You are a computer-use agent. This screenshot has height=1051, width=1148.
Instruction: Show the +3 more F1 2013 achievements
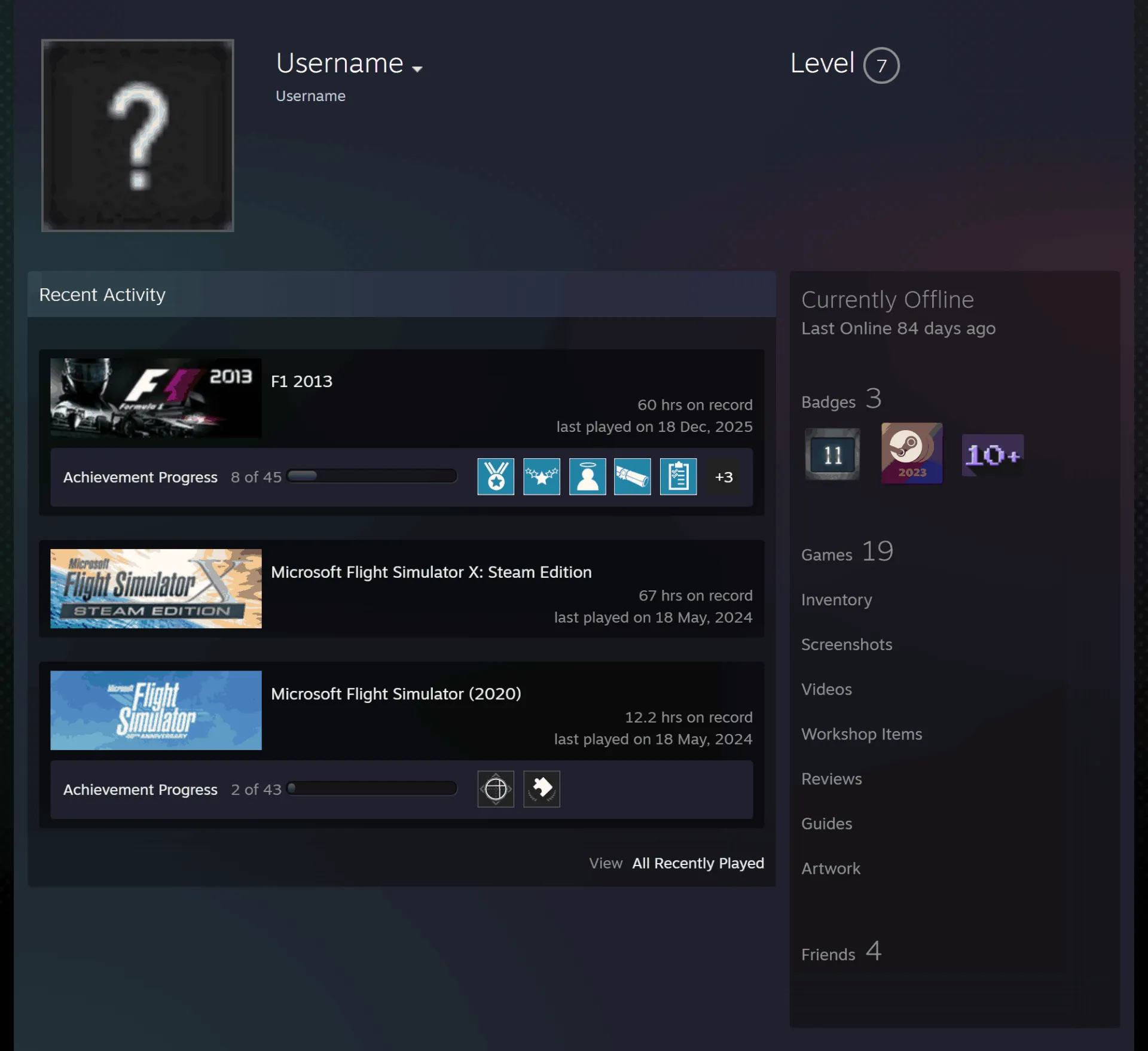723,477
